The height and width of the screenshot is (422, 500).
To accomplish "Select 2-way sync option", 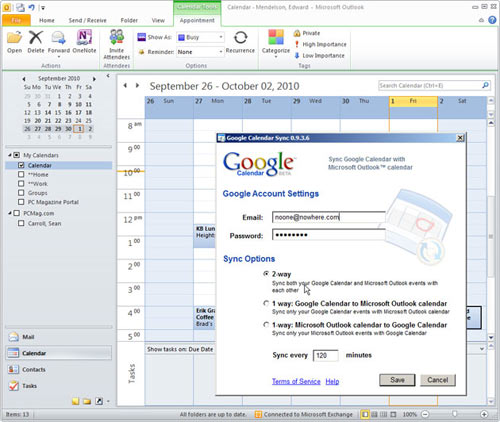I will tap(266, 274).
